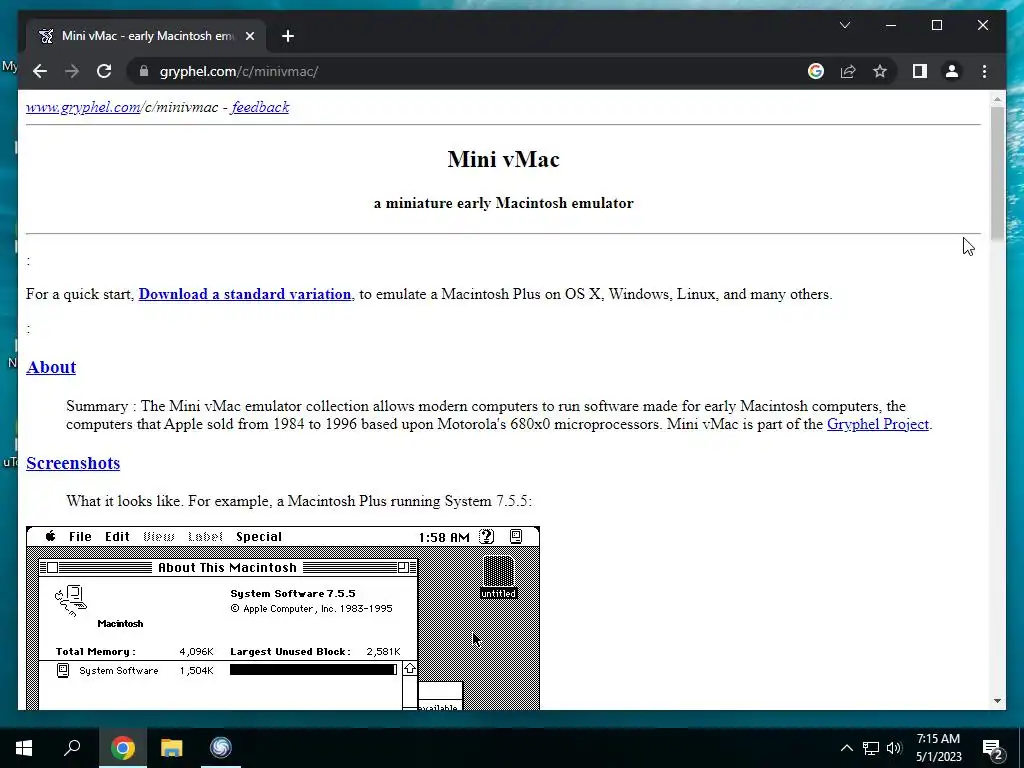Follow the www.gryphel.com link

coord(83,107)
